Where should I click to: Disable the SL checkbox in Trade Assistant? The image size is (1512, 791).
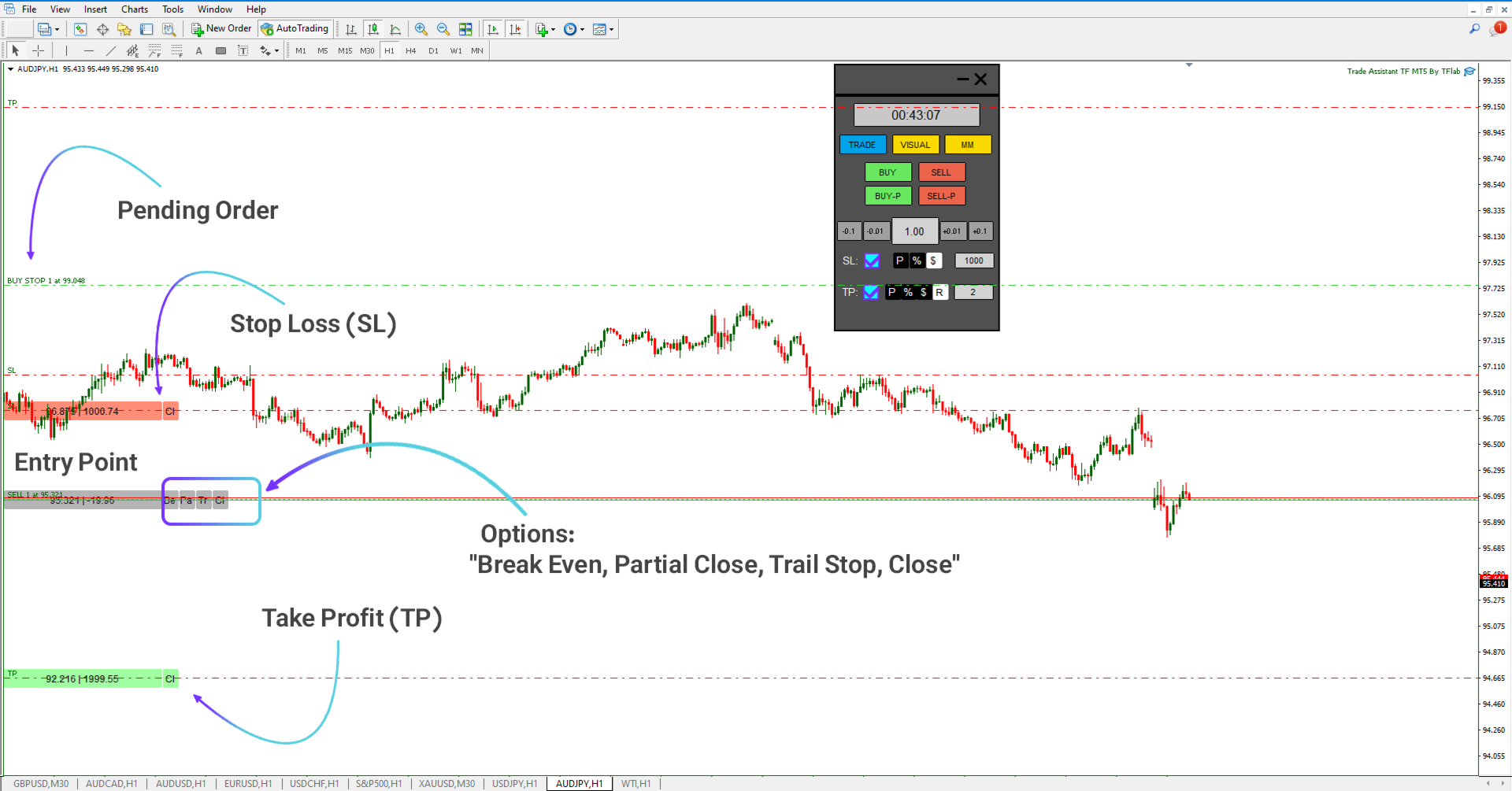click(x=872, y=261)
